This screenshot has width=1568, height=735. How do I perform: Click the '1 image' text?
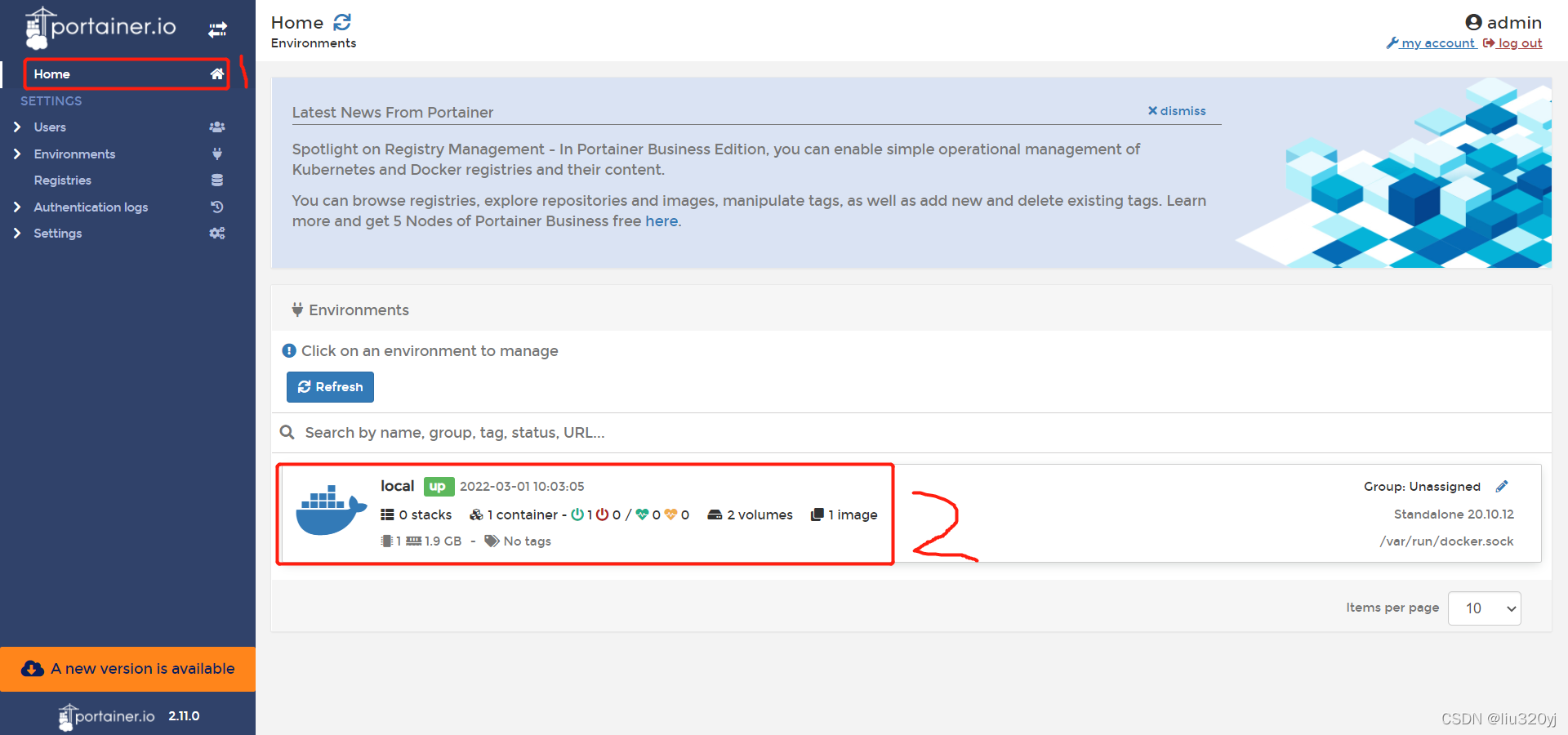tap(853, 514)
